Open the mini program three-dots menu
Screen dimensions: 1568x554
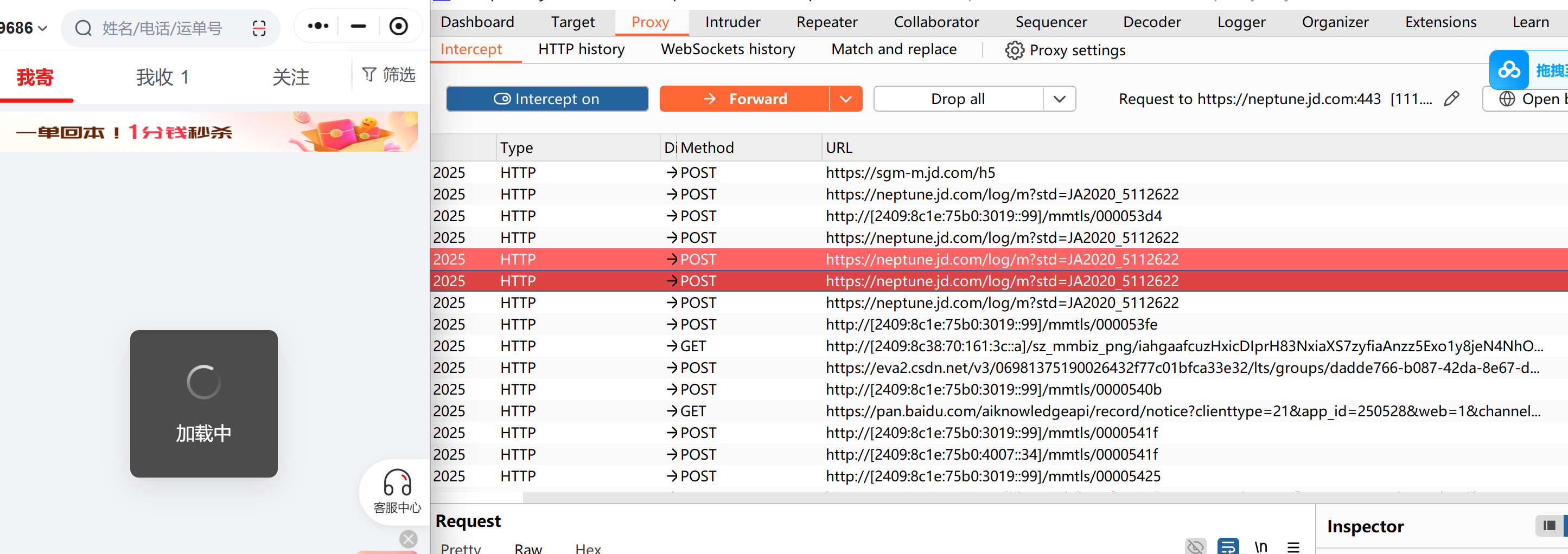coord(318,26)
